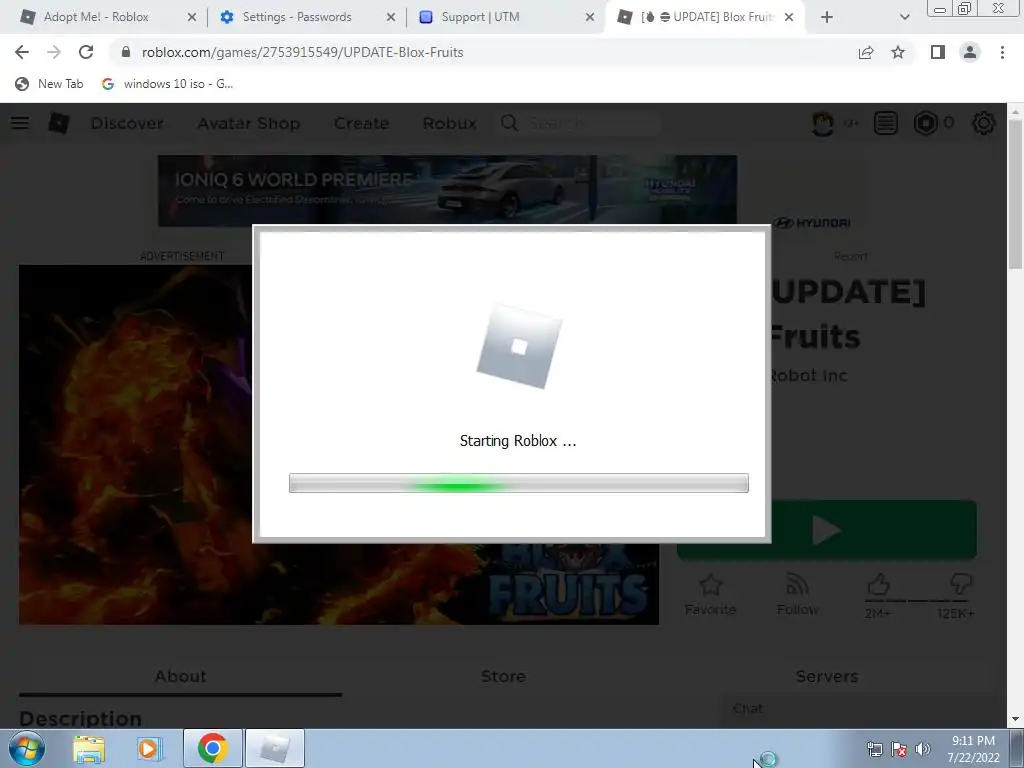Select the Store tab
This screenshot has height=768, width=1024.
503,677
